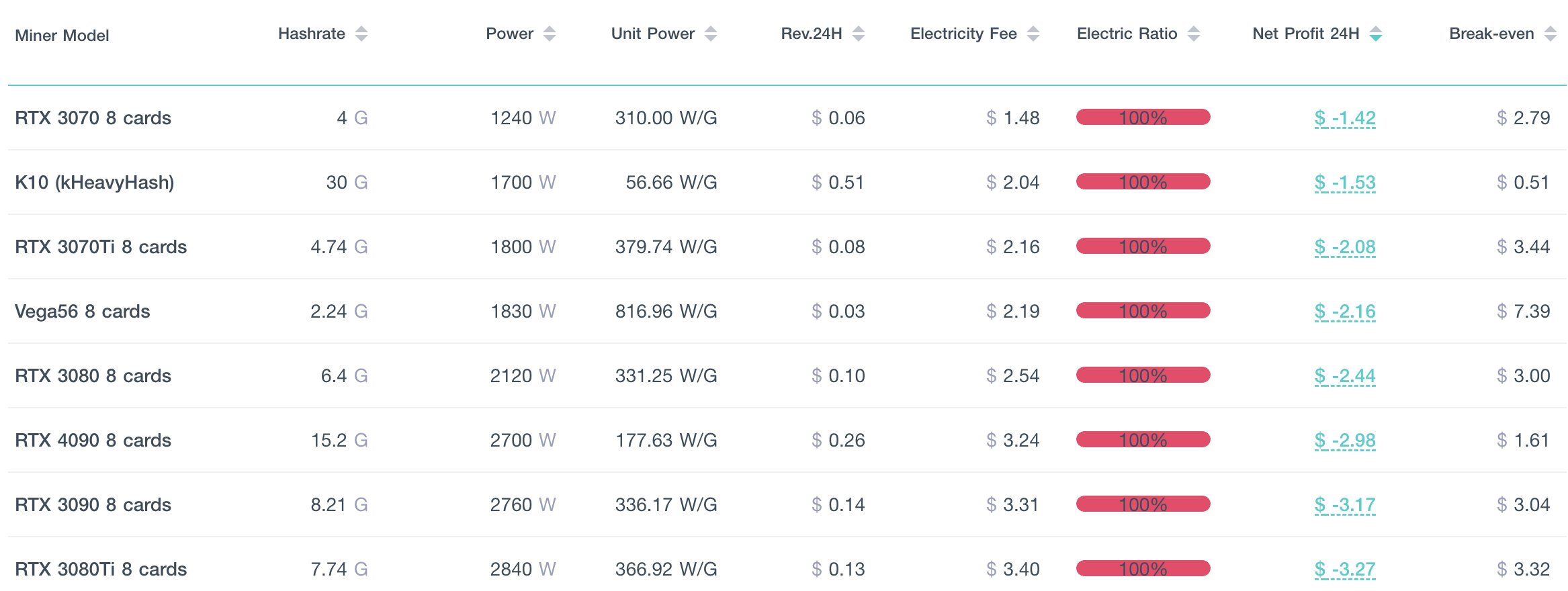
Task: Click Rev.24H sort arrow icon
Action: [859, 34]
